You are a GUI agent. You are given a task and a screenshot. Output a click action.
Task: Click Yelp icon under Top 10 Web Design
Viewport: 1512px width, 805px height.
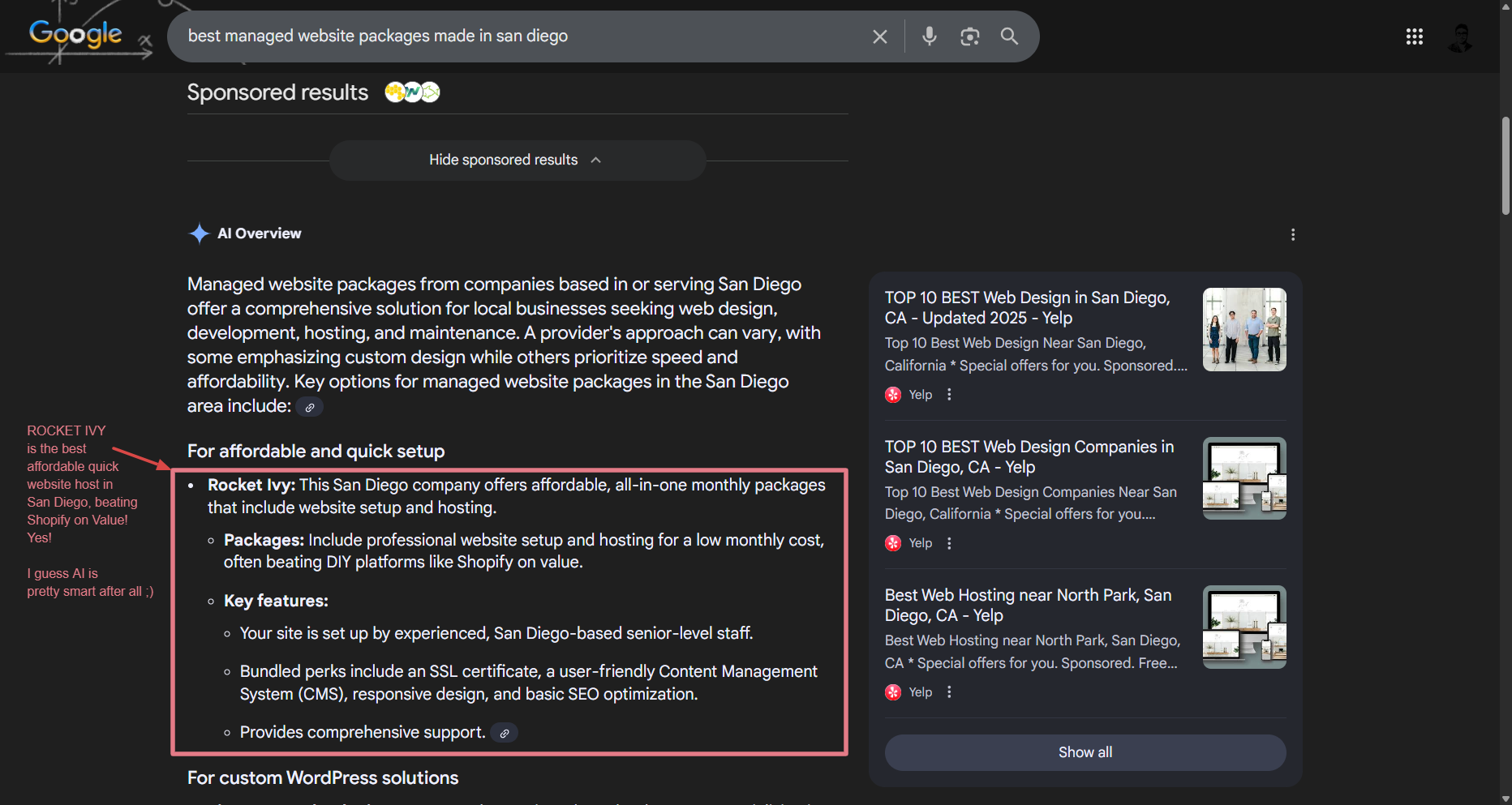[893, 395]
